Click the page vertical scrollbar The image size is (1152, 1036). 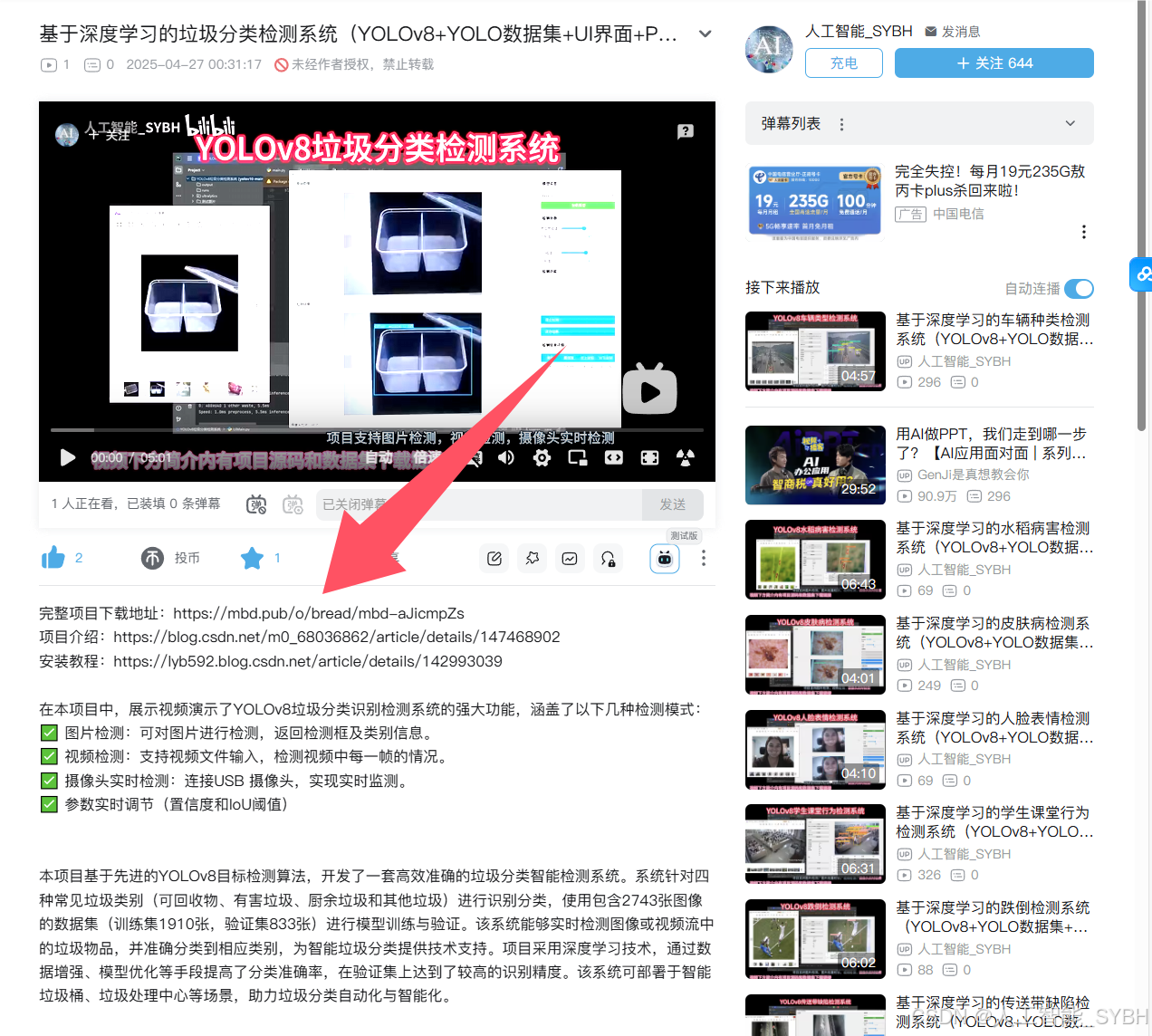pos(1143,217)
